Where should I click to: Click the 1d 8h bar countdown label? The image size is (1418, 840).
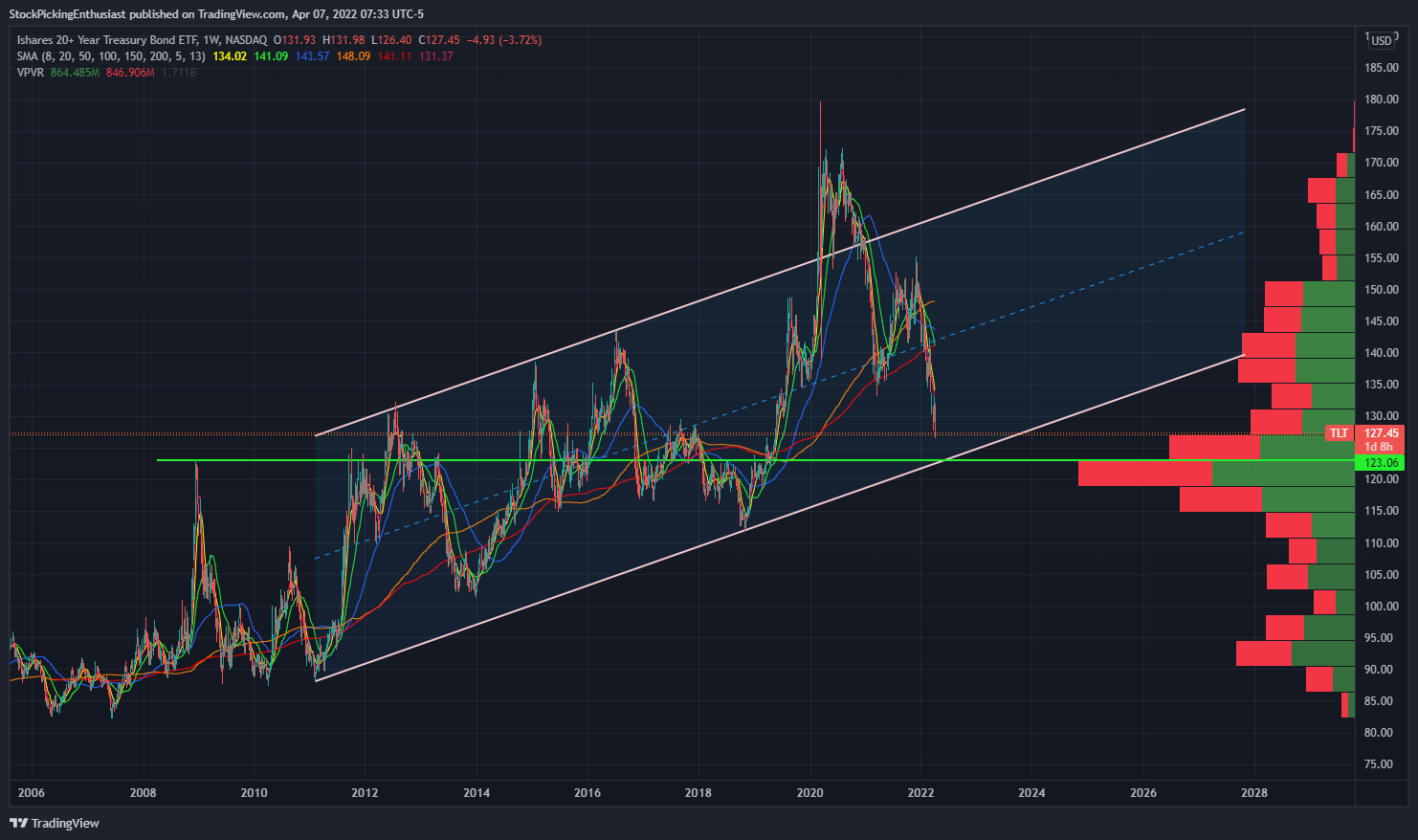[x=1379, y=447]
